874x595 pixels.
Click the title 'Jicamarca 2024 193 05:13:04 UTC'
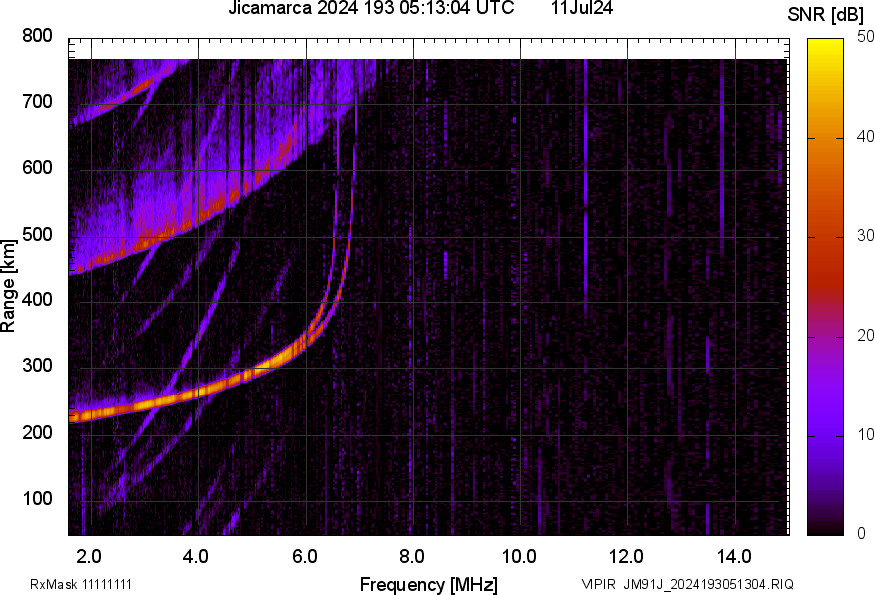[x=371, y=8]
